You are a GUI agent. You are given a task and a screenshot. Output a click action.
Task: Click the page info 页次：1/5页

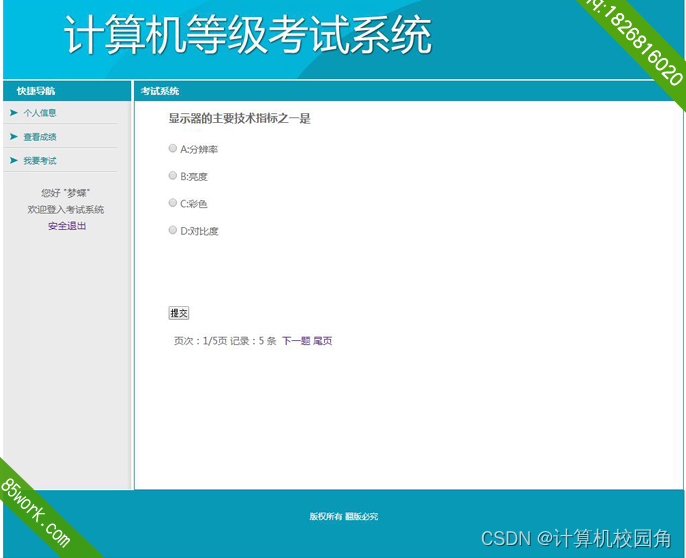[x=200, y=341]
